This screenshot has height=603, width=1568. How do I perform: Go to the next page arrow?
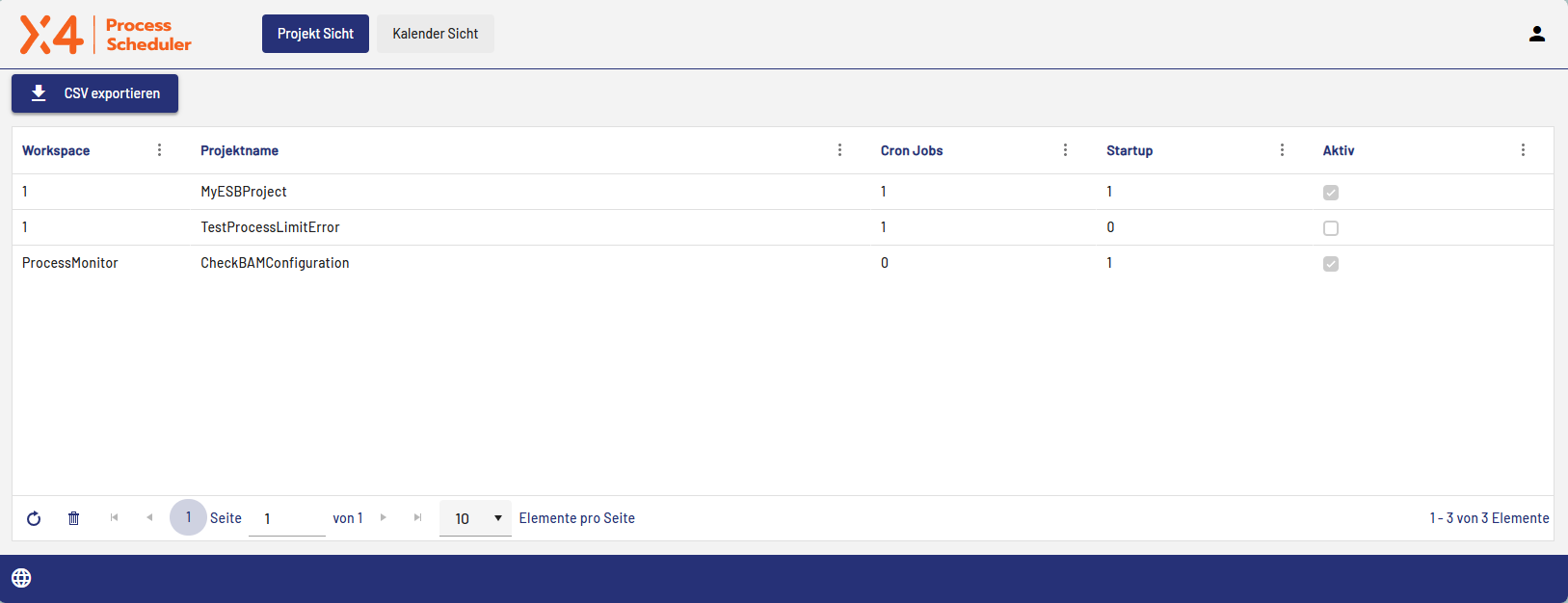[384, 517]
